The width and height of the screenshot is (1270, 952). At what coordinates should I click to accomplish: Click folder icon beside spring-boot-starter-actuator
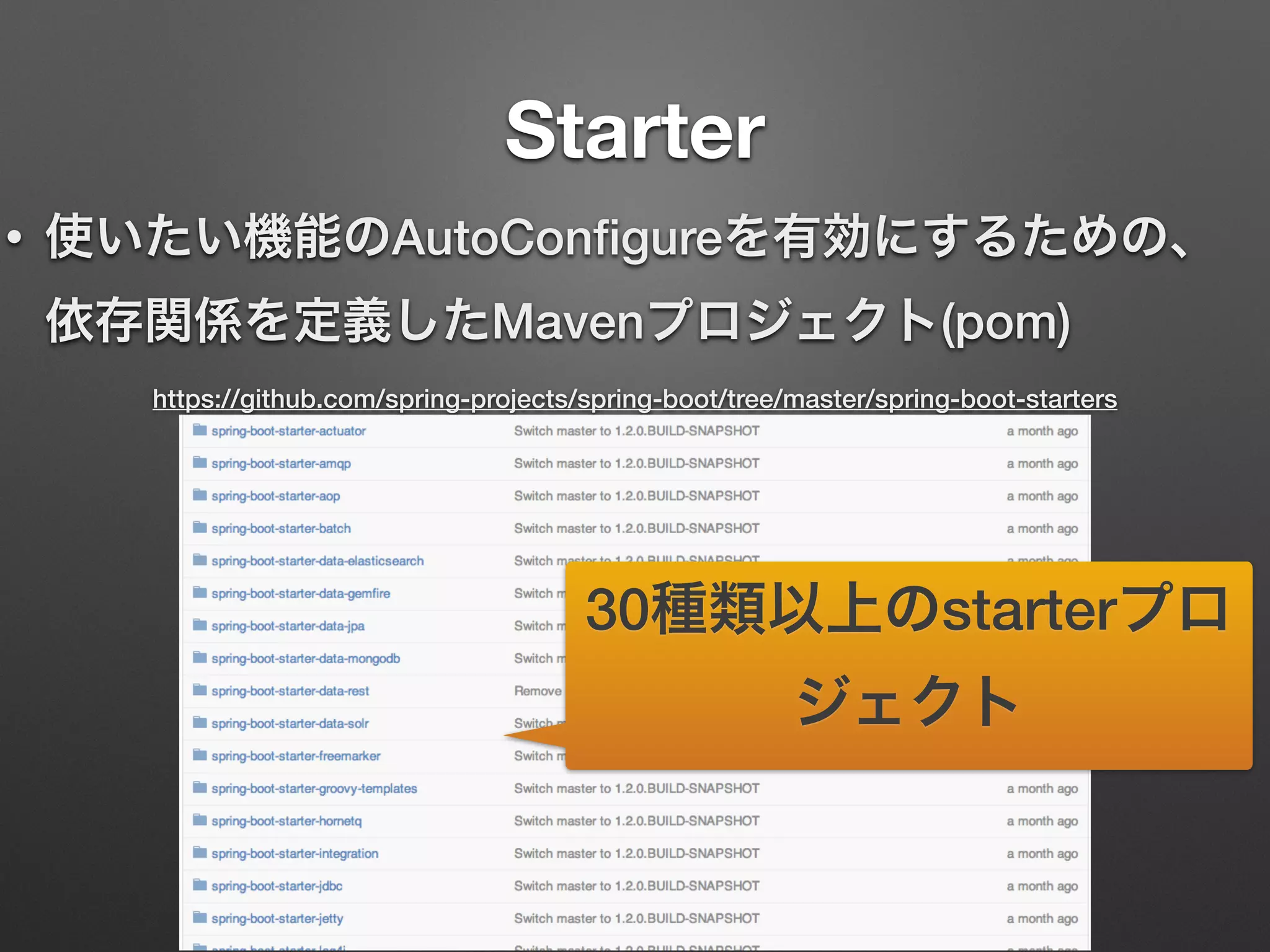[200, 430]
